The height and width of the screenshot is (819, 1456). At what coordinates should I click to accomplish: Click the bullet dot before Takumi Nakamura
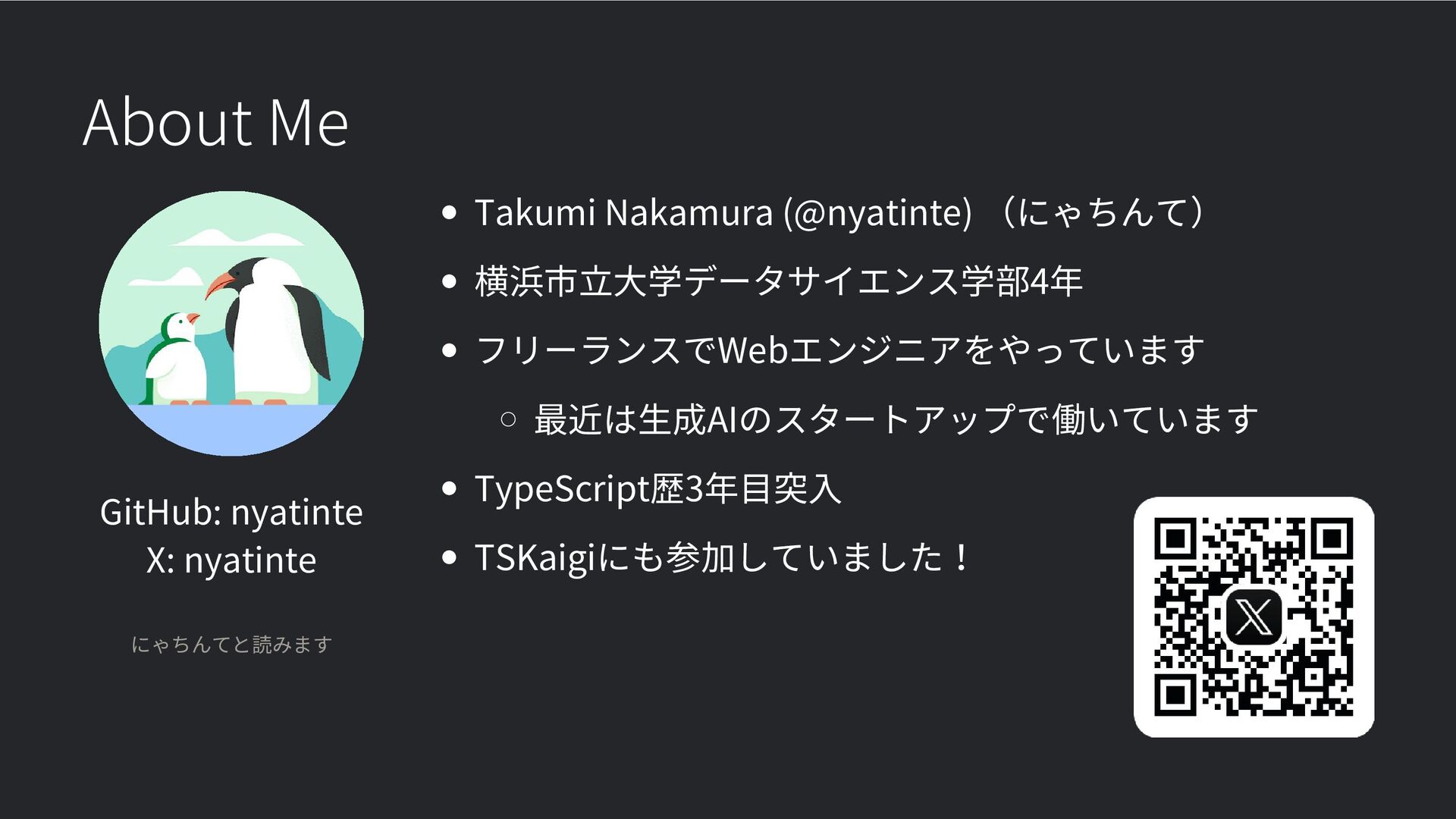[449, 212]
